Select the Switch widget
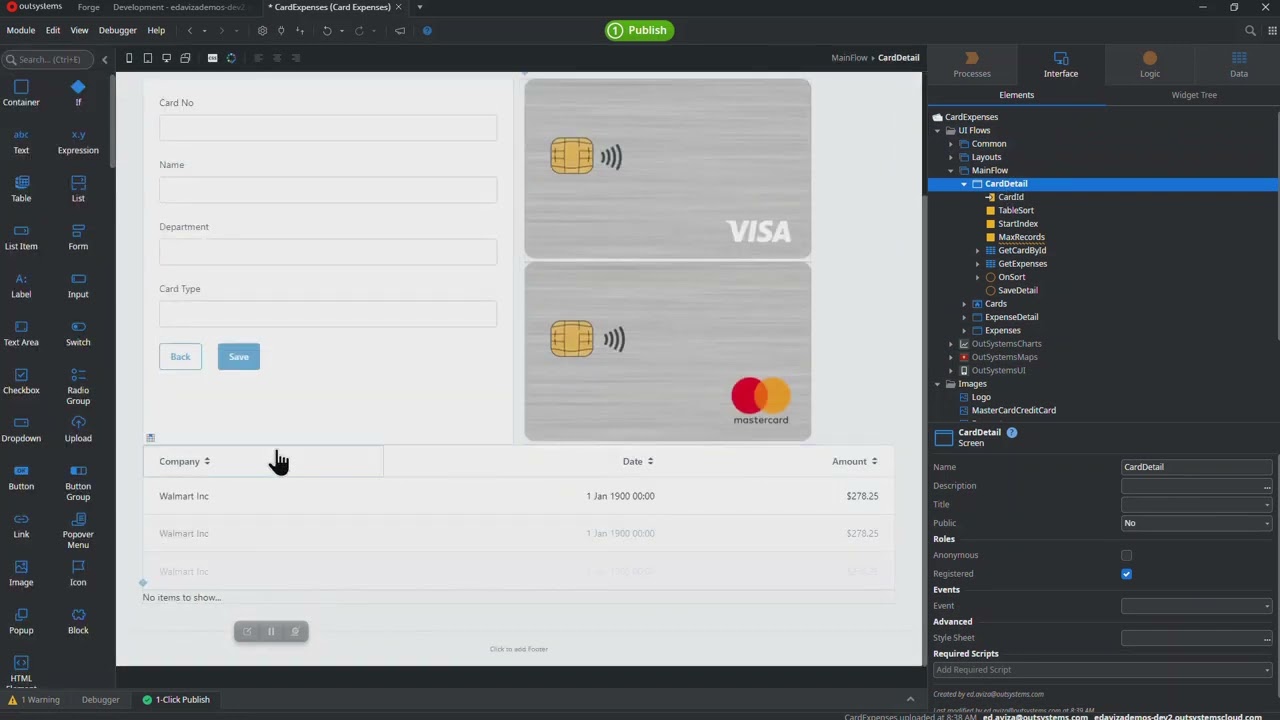Screen dimensions: 1280x720 [78, 333]
